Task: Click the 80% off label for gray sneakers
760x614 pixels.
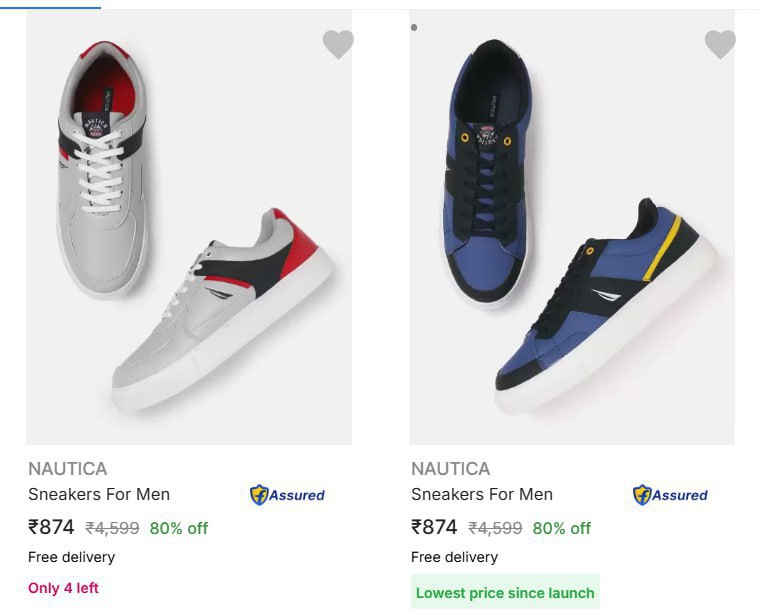Action: [x=179, y=528]
